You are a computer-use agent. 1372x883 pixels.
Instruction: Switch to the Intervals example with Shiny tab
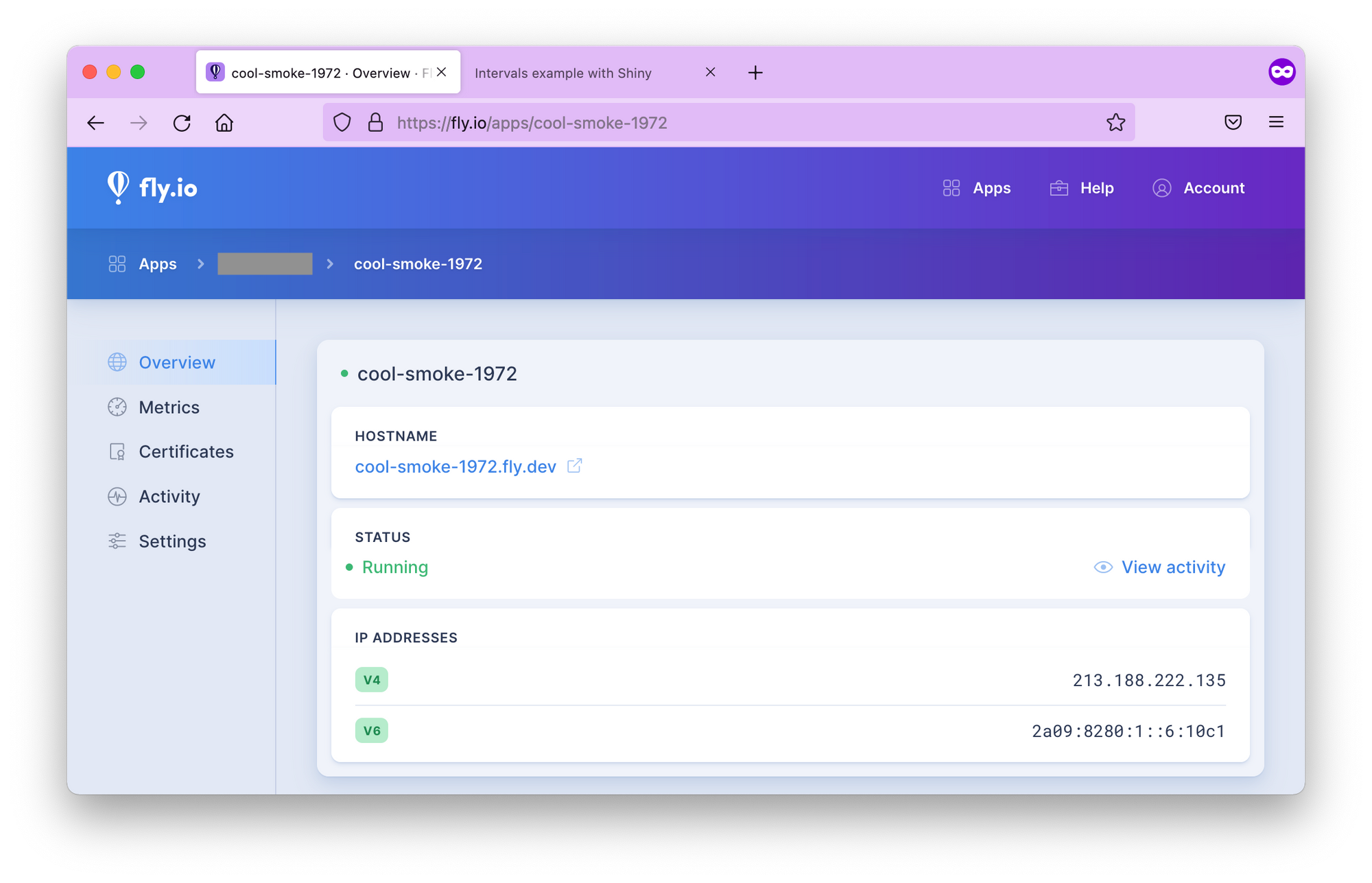coord(564,73)
